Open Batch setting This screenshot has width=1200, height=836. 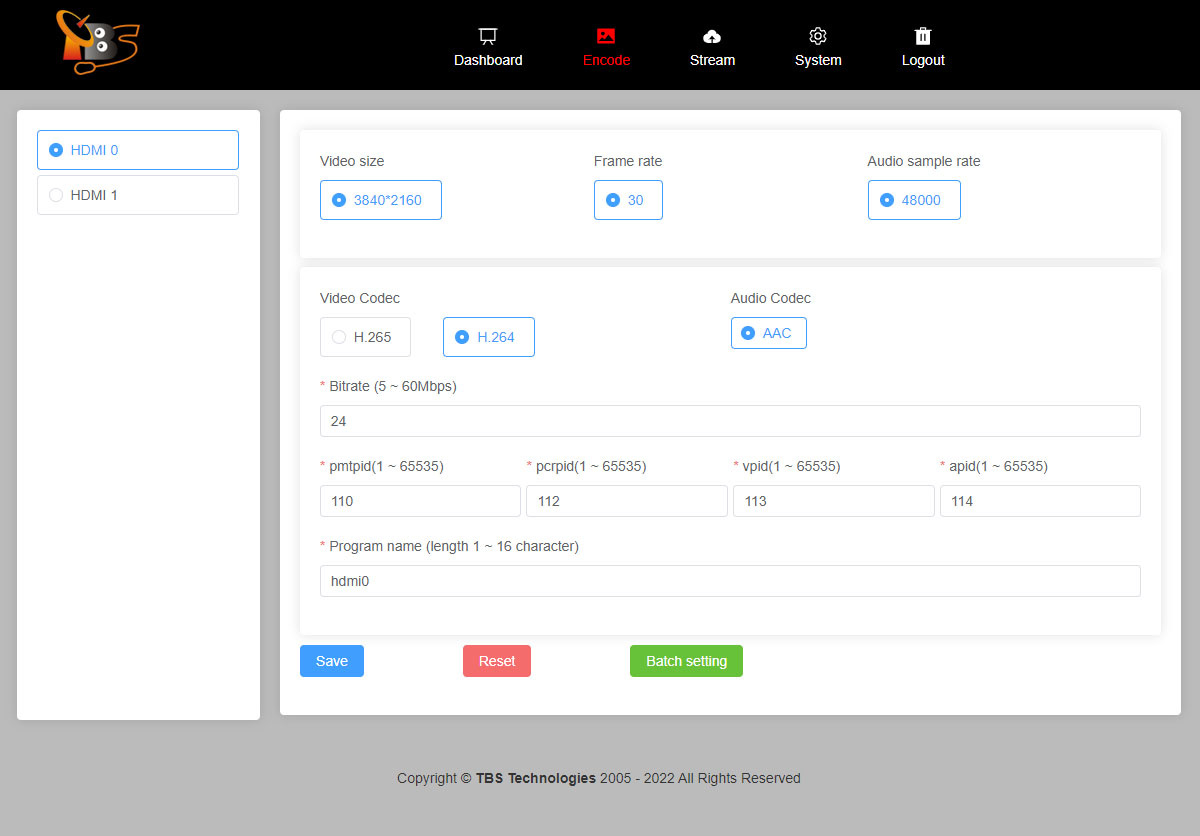[x=686, y=661]
